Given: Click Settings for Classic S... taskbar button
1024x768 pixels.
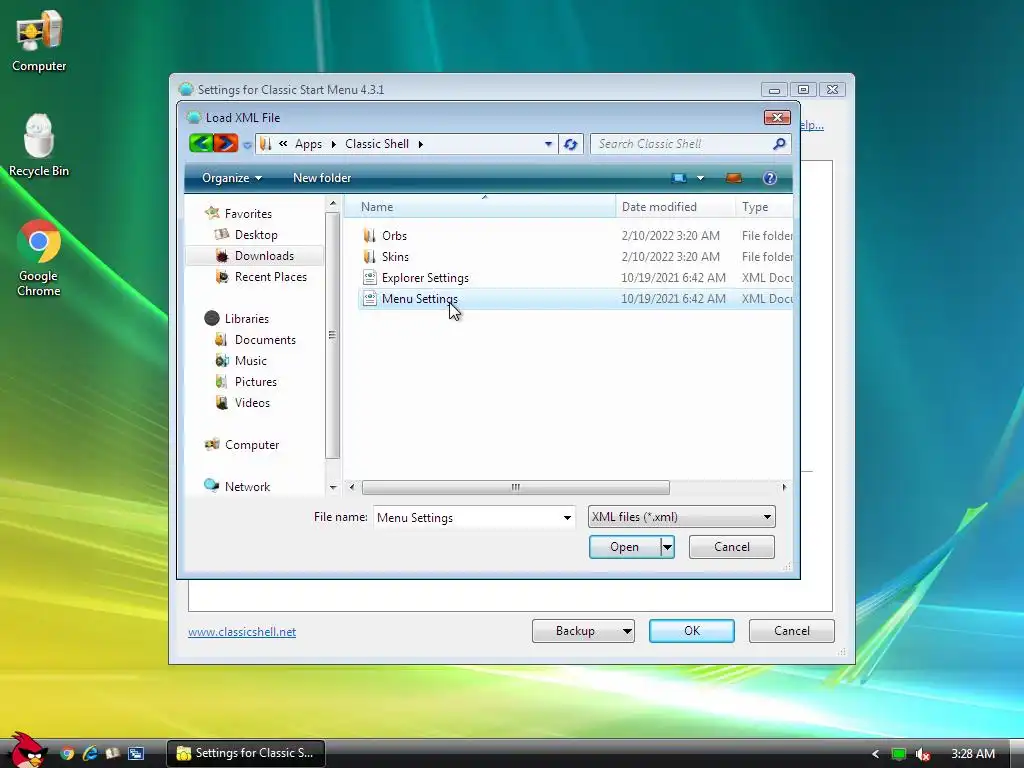Looking at the screenshot, I should (x=246, y=753).
